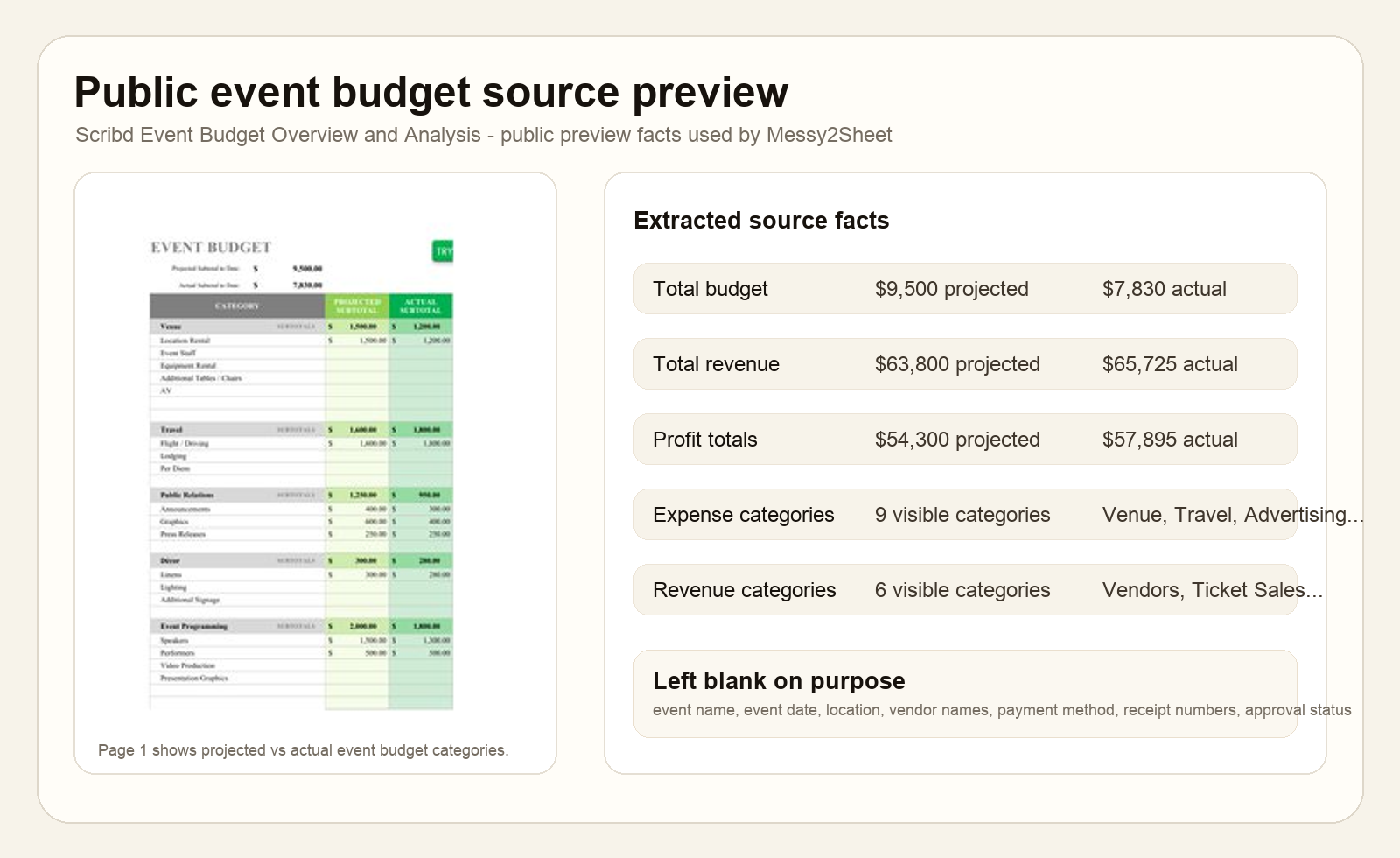This screenshot has height=858, width=1400.
Task: Select the 'Expense categories' label
Action: [744, 515]
